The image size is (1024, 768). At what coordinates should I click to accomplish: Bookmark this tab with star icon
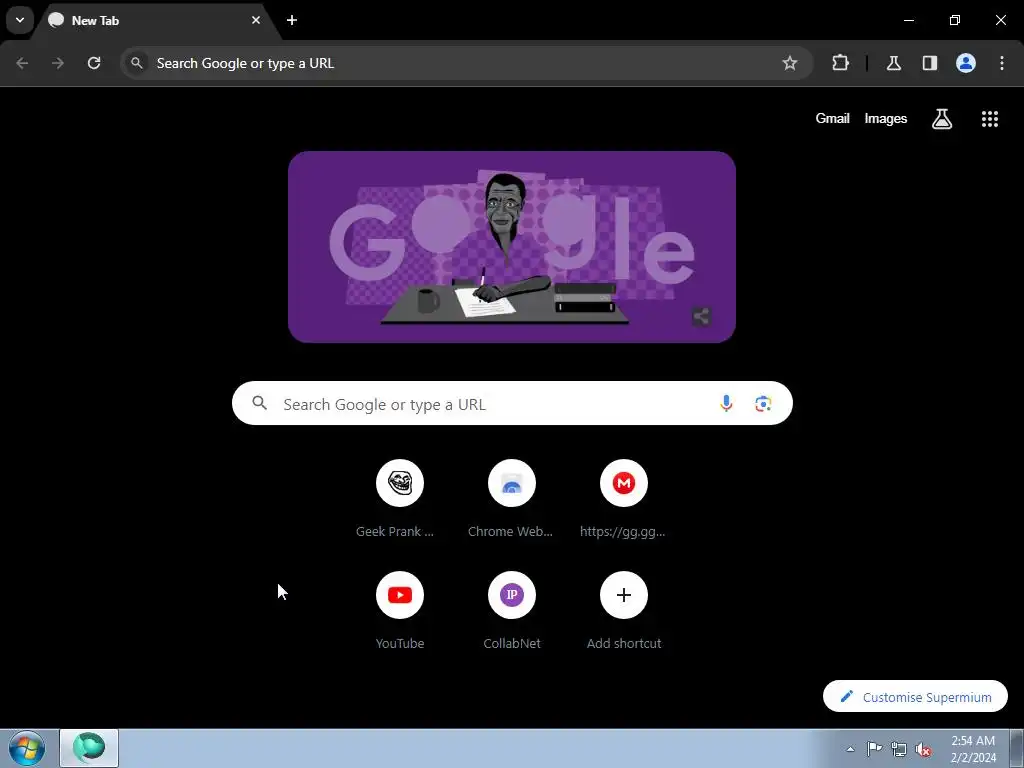tap(790, 63)
